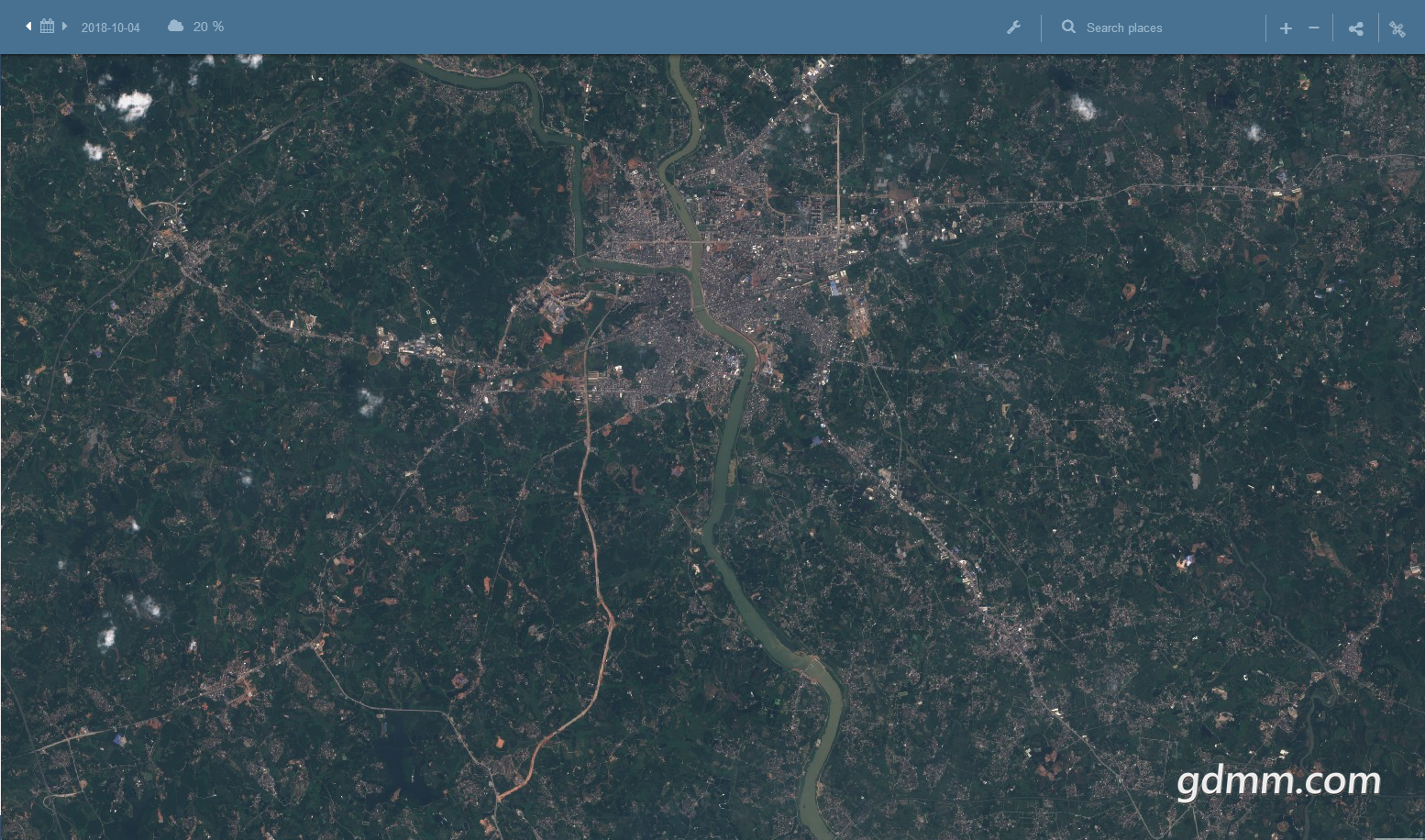The height and width of the screenshot is (840, 1425).
Task: Click the 2018-10-04 date label
Action: (x=111, y=28)
